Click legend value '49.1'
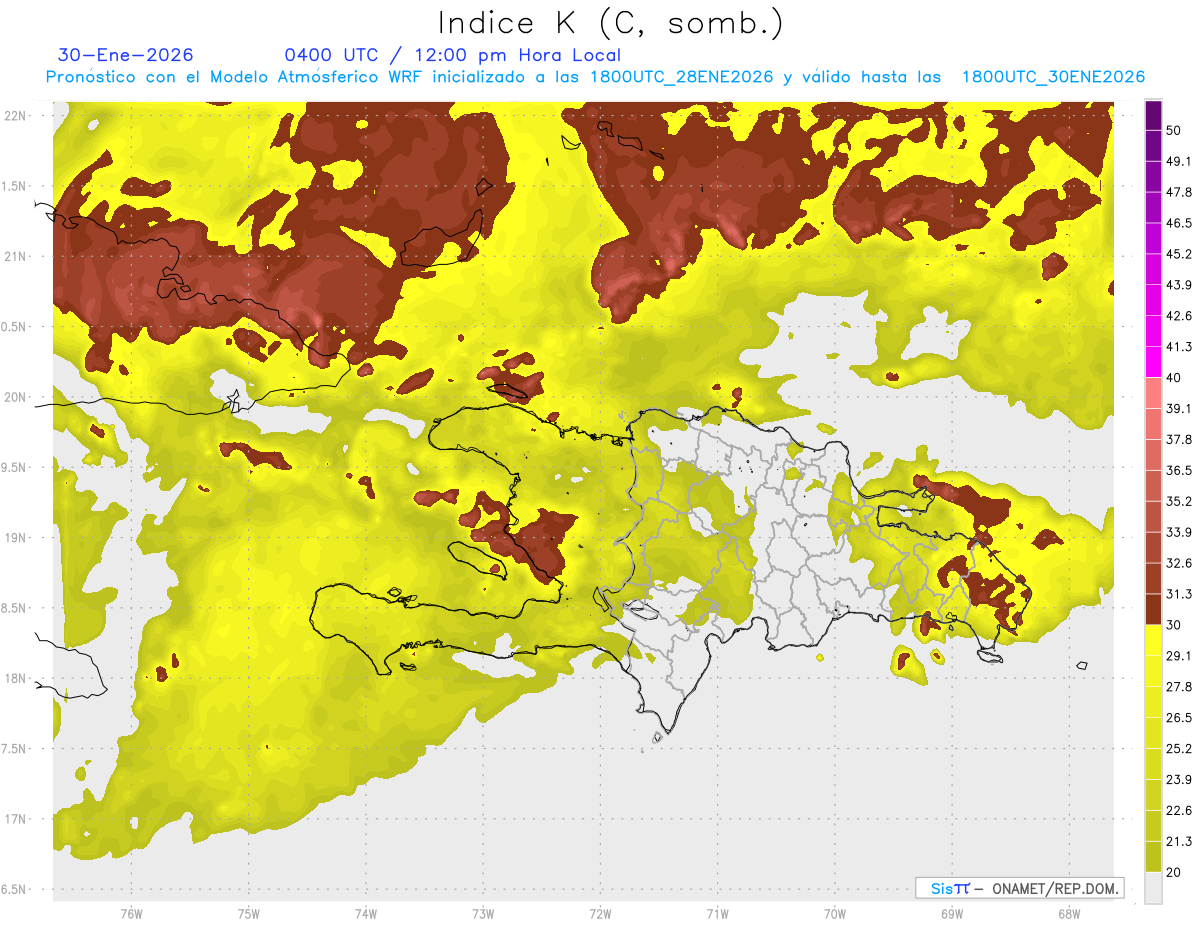Image resolution: width=1200 pixels, height=927 pixels. coord(1179,161)
